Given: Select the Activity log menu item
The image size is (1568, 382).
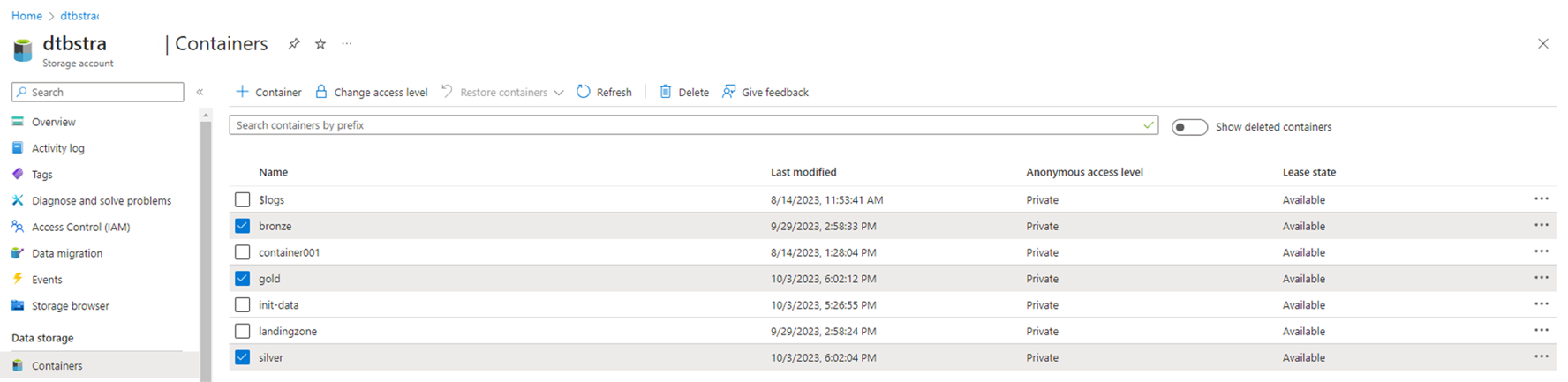Looking at the screenshot, I should [57, 148].
